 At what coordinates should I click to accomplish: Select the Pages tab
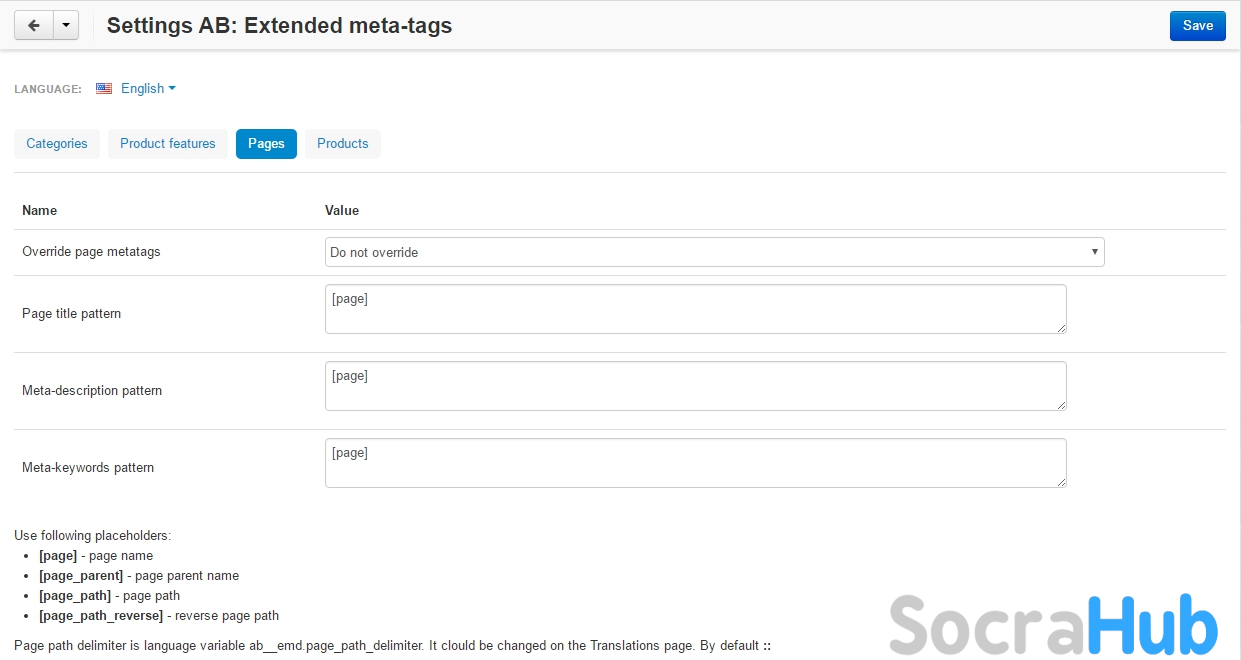[266, 144]
